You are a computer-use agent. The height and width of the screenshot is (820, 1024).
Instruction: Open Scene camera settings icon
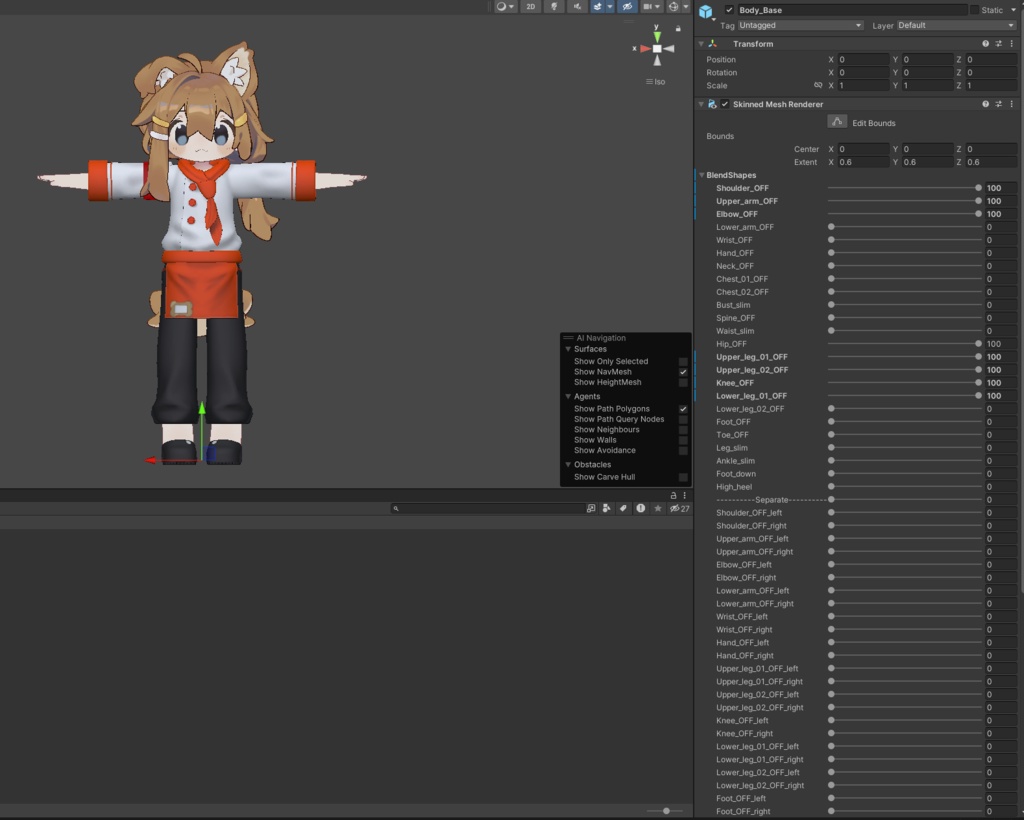click(x=647, y=7)
